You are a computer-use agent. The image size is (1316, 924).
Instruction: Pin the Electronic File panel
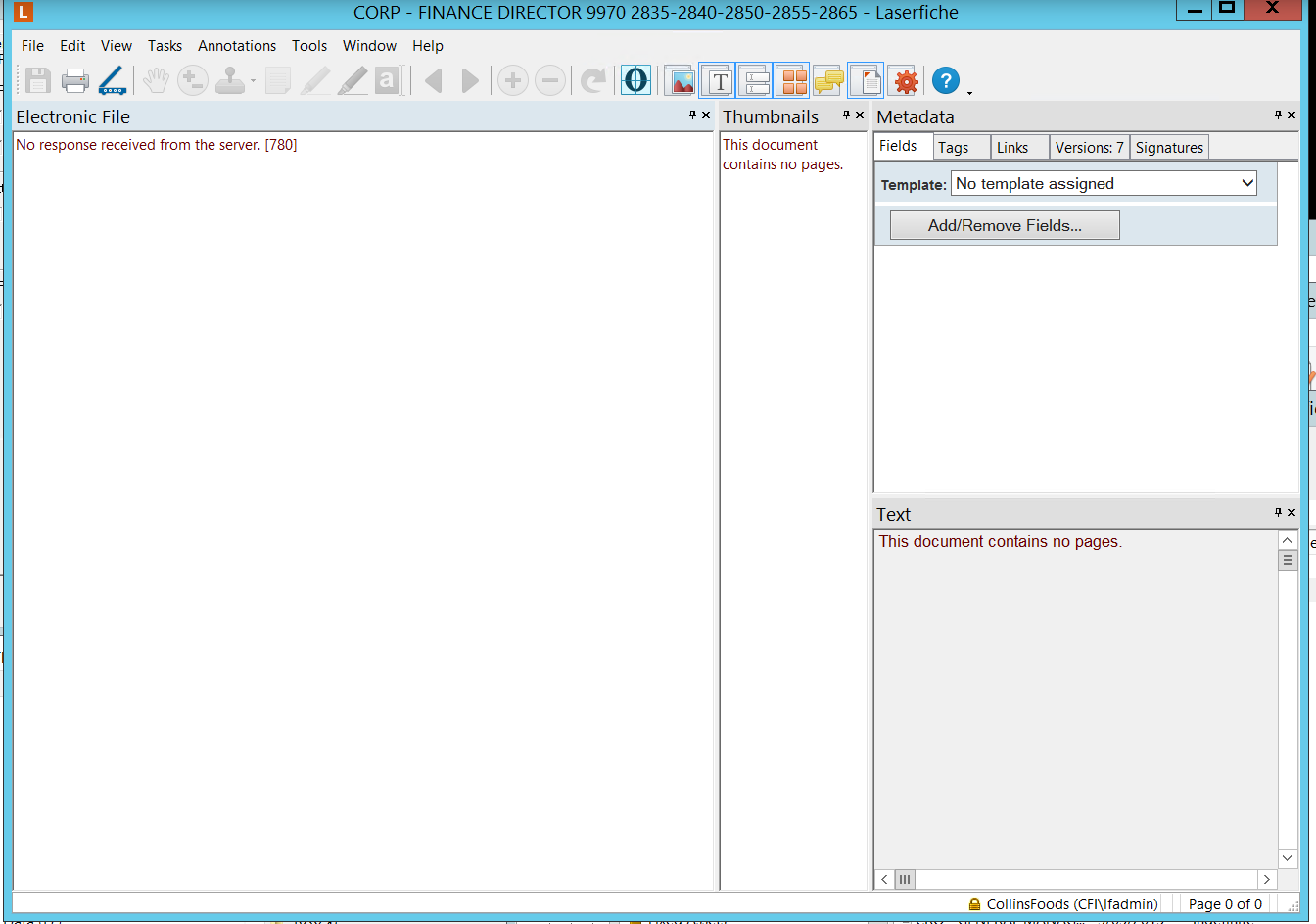692,115
